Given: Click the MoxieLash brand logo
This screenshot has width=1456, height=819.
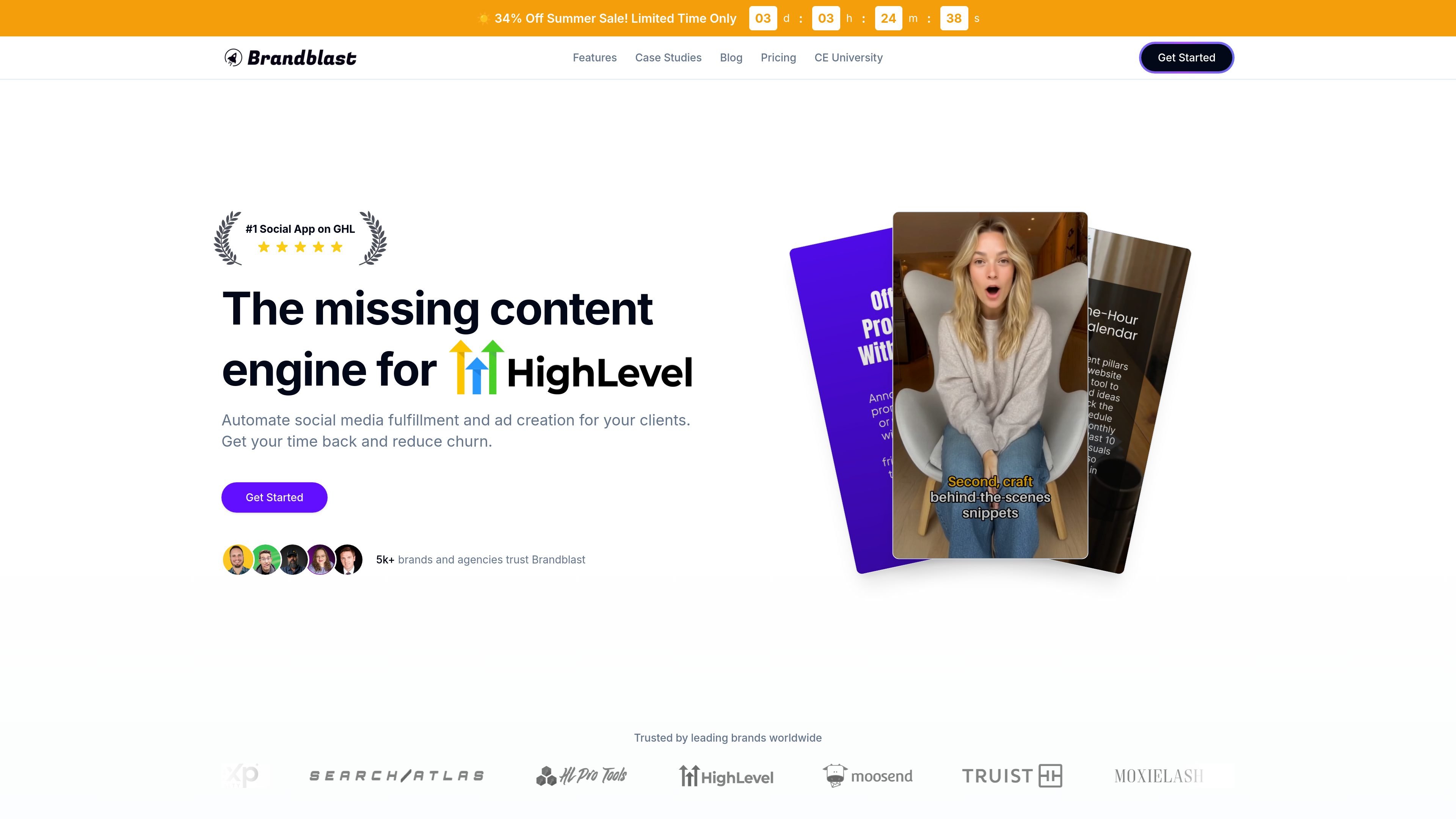Looking at the screenshot, I should point(1159,776).
